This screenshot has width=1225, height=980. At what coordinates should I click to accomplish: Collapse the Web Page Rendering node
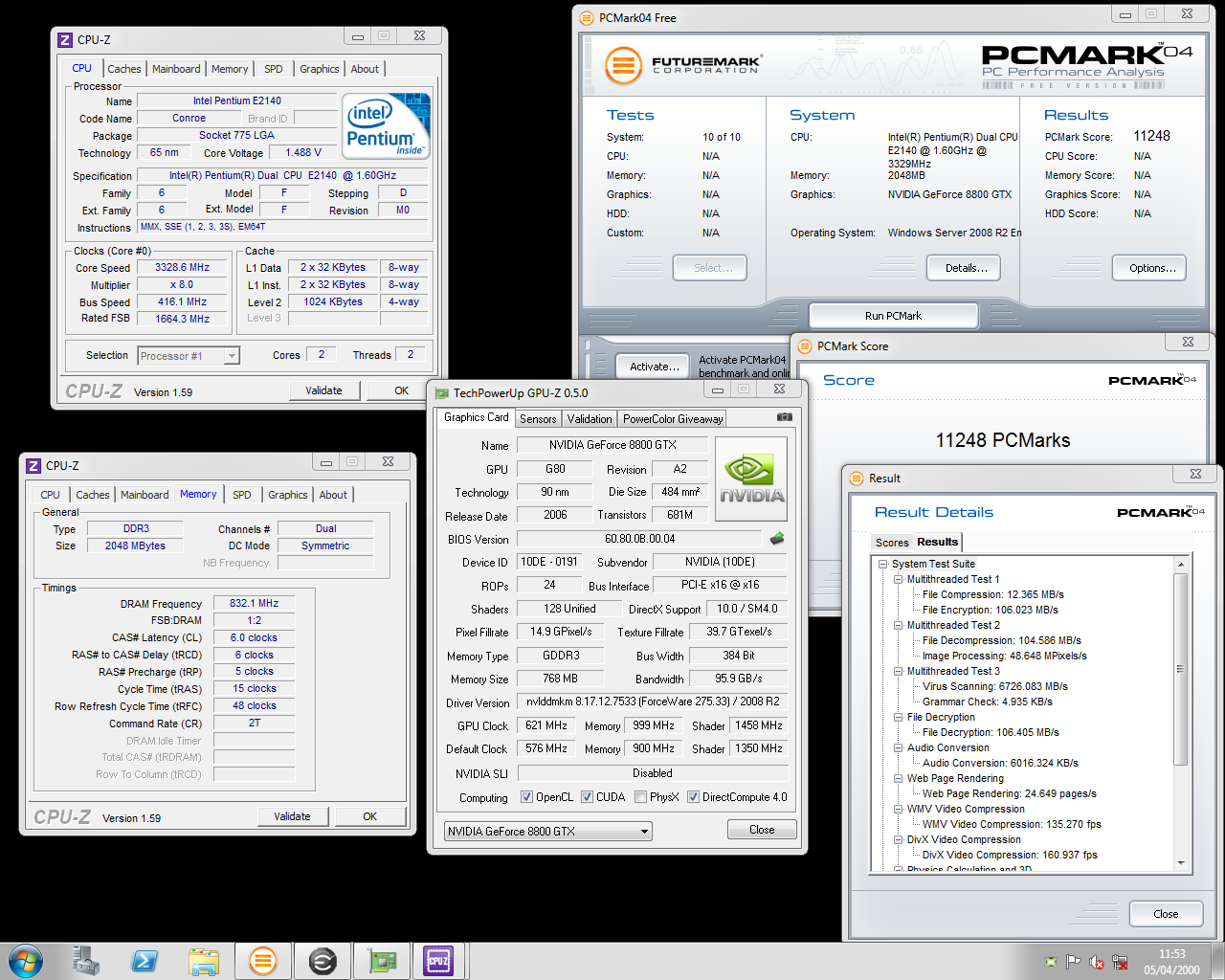pyautogui.click(x=899, y=779)
